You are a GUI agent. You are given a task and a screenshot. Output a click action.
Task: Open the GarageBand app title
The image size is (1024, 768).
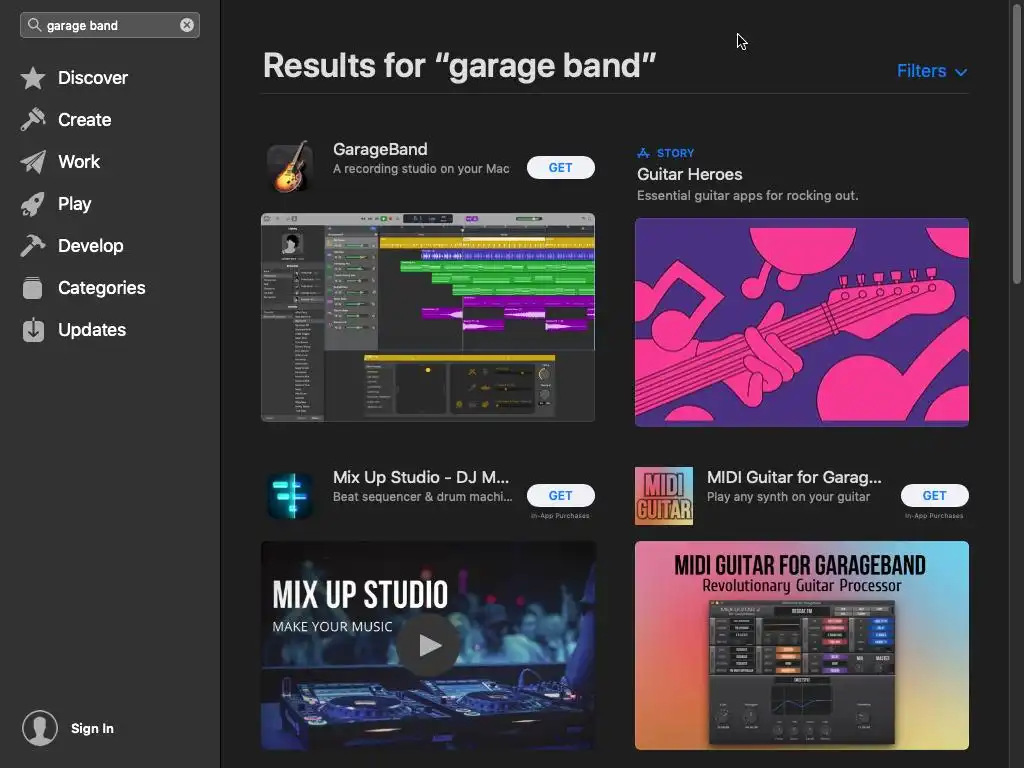380,150
